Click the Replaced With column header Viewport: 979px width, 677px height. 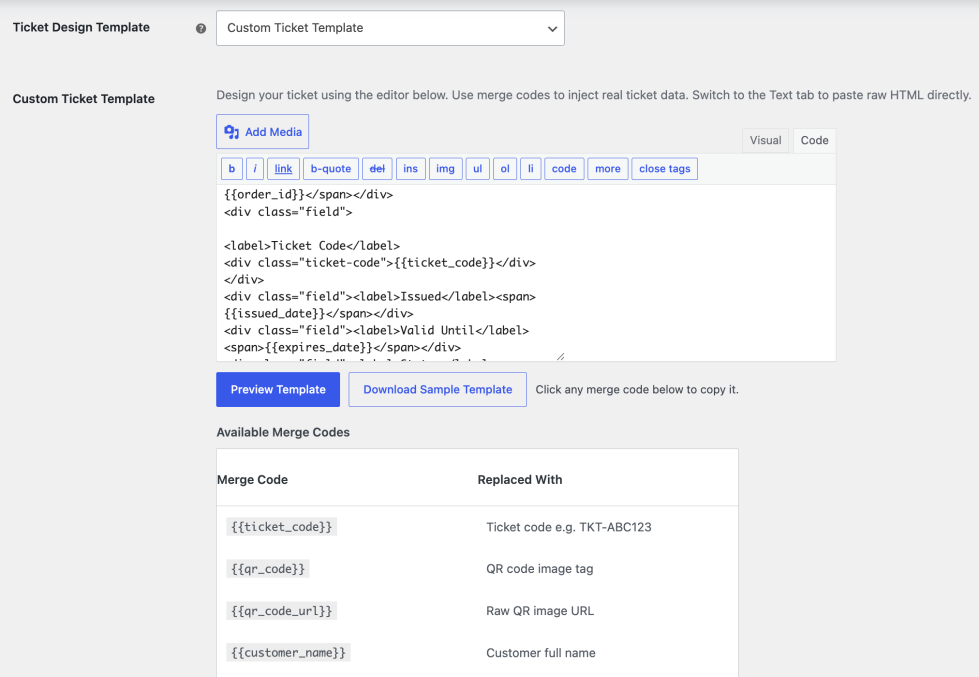pyautogui.click(x=519, y=480)
